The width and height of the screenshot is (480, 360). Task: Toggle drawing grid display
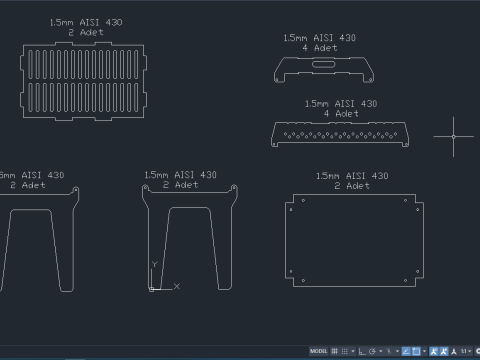click(334, 351)
